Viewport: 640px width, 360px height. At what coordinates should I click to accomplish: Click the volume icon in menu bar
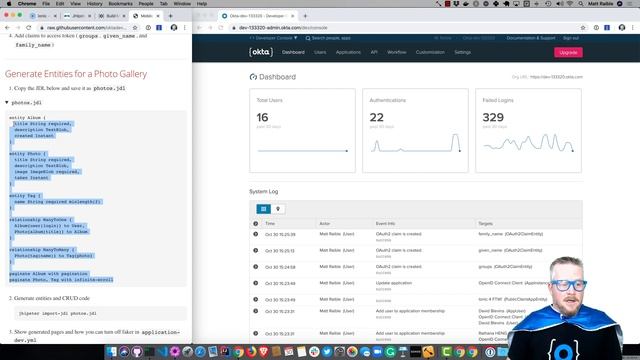pos(559,4)
